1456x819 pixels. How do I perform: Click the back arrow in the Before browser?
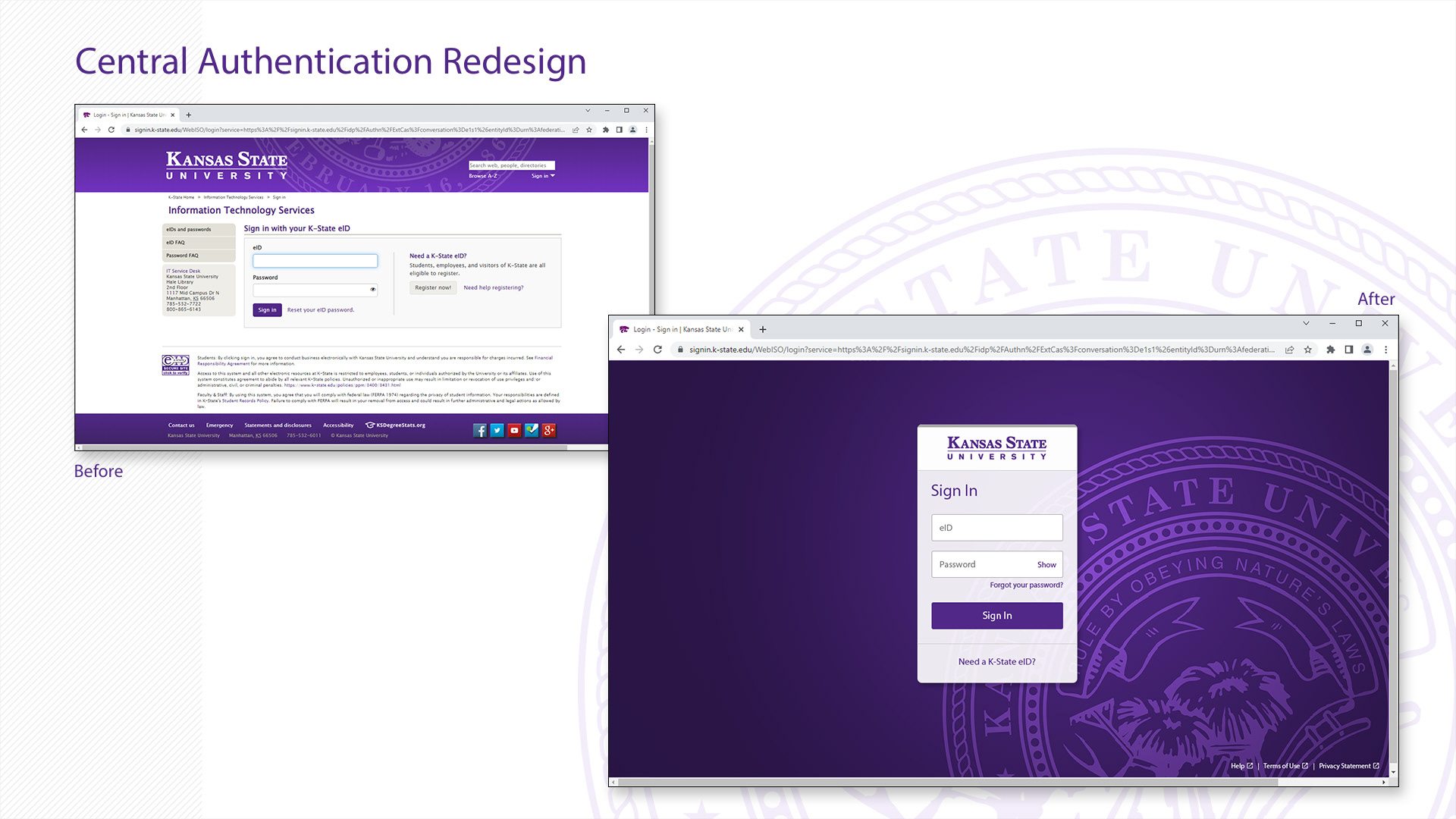tap(84, 130)
